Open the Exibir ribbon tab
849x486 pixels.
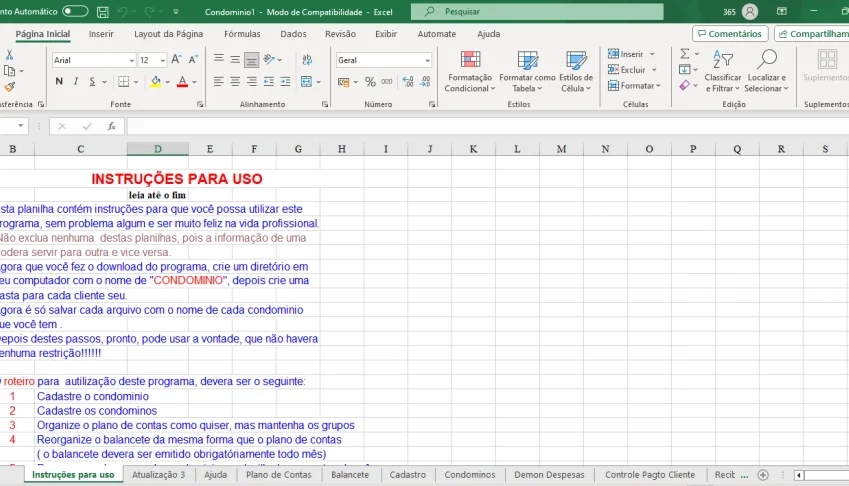386,34
